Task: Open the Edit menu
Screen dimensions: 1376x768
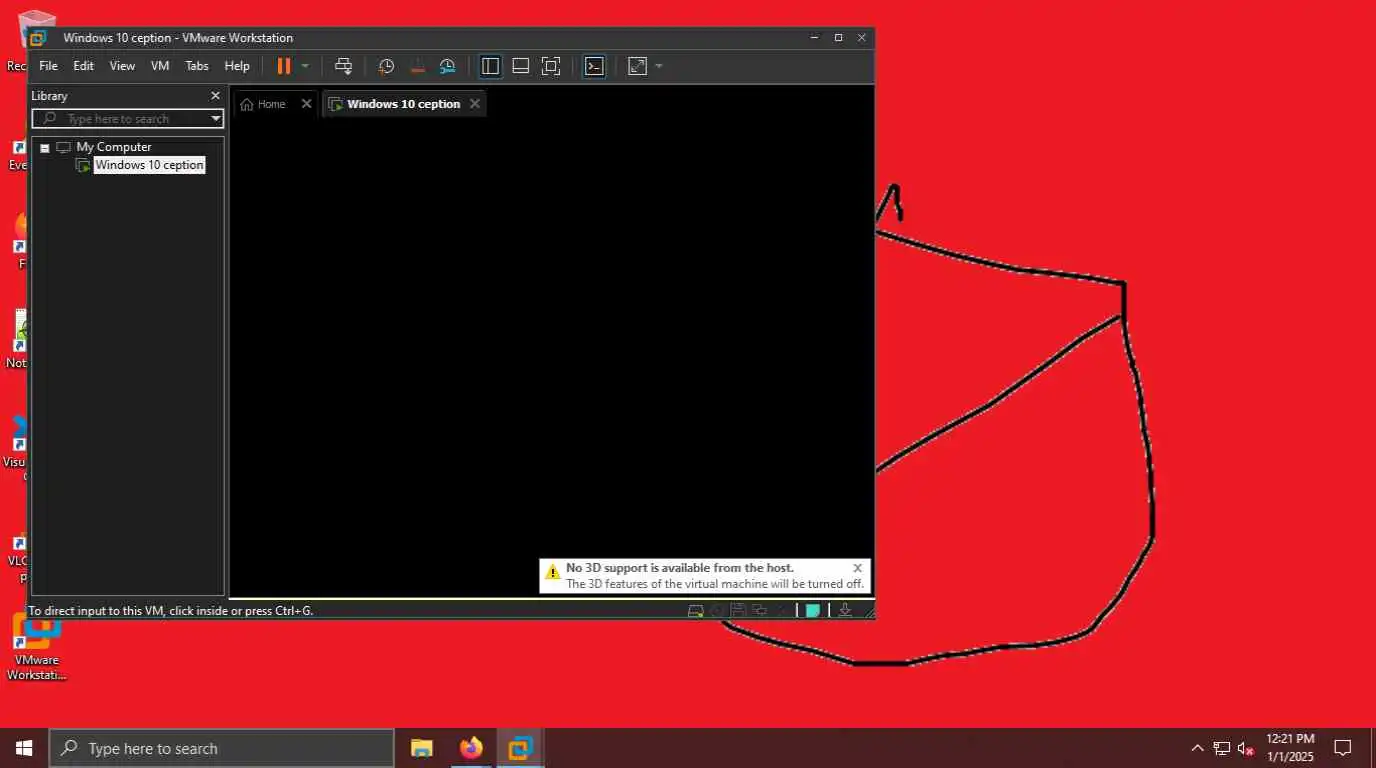Action: (83, 66)
